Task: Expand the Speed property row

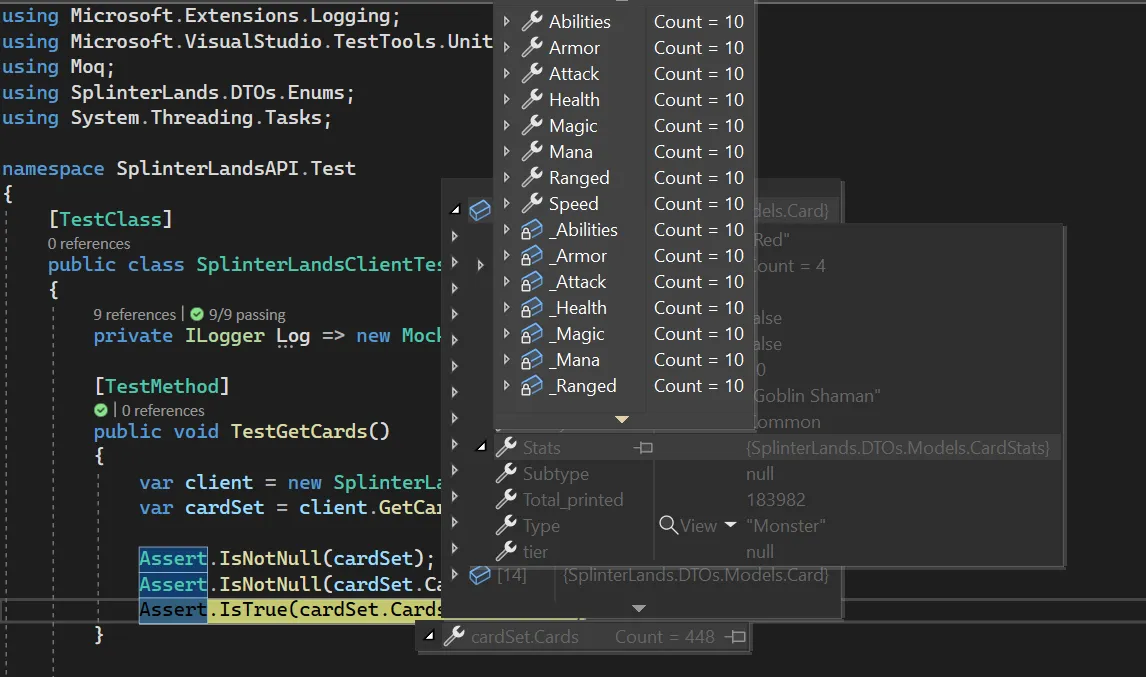Action: (x=506, y=203)
